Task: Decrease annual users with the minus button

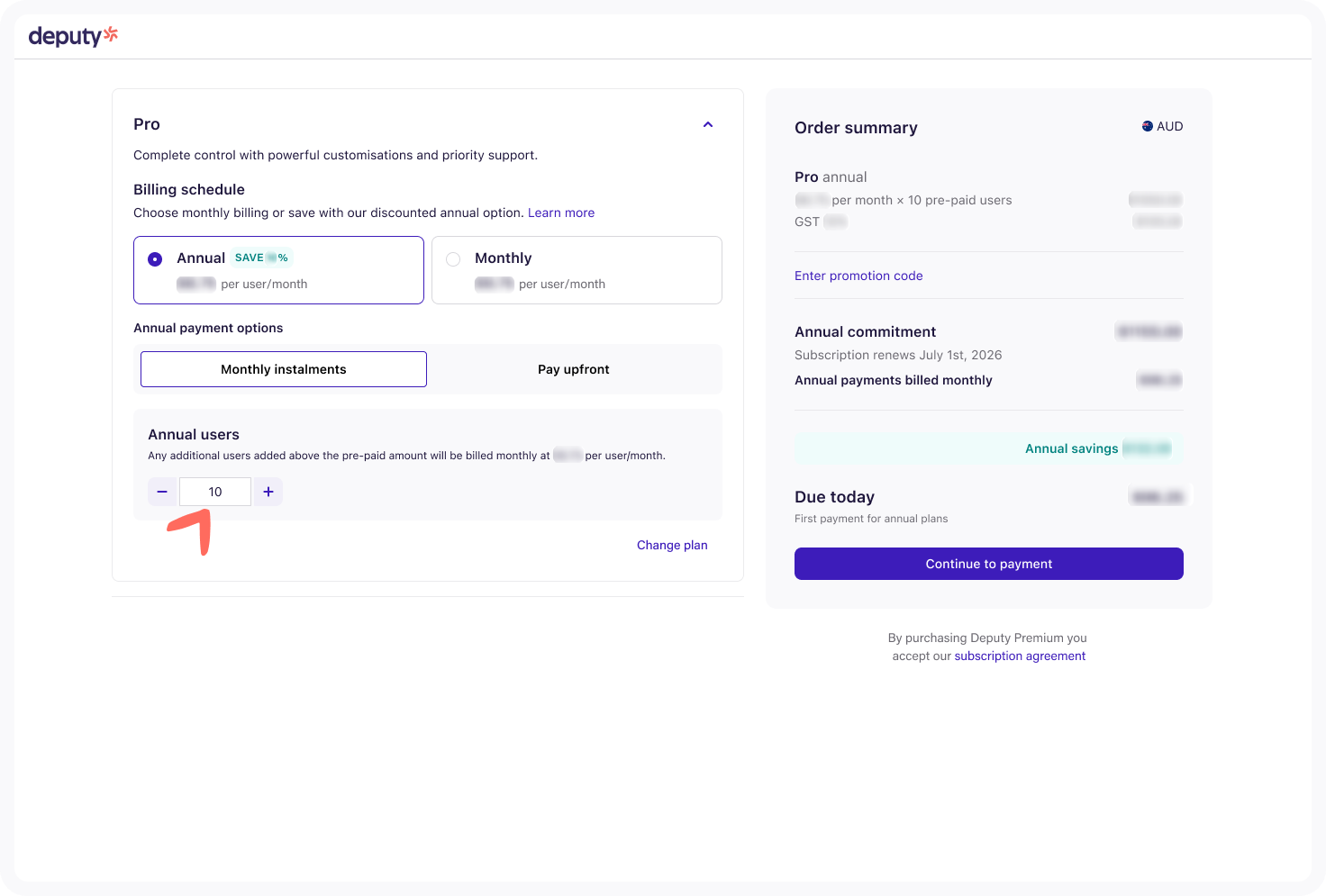Action: [162, 492]
